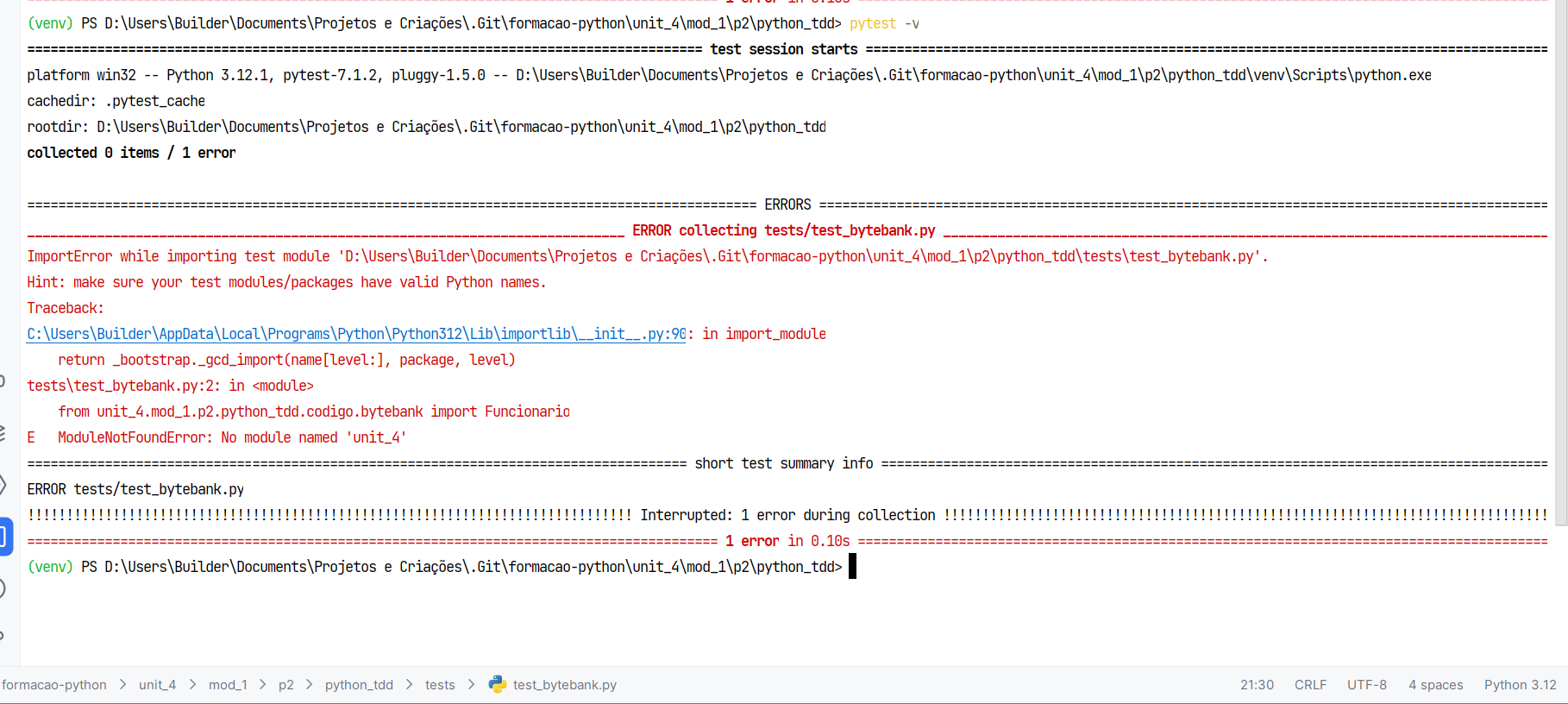Click 'ERROR collecting tests/test_bytebank.py' heading
The image size is (1568, 704).
(784, 230)
